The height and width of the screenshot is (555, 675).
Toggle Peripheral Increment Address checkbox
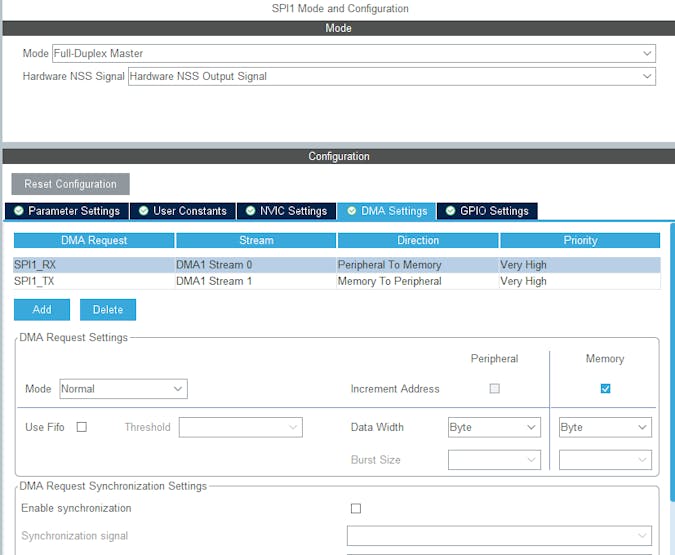click(x=494, y=389)
